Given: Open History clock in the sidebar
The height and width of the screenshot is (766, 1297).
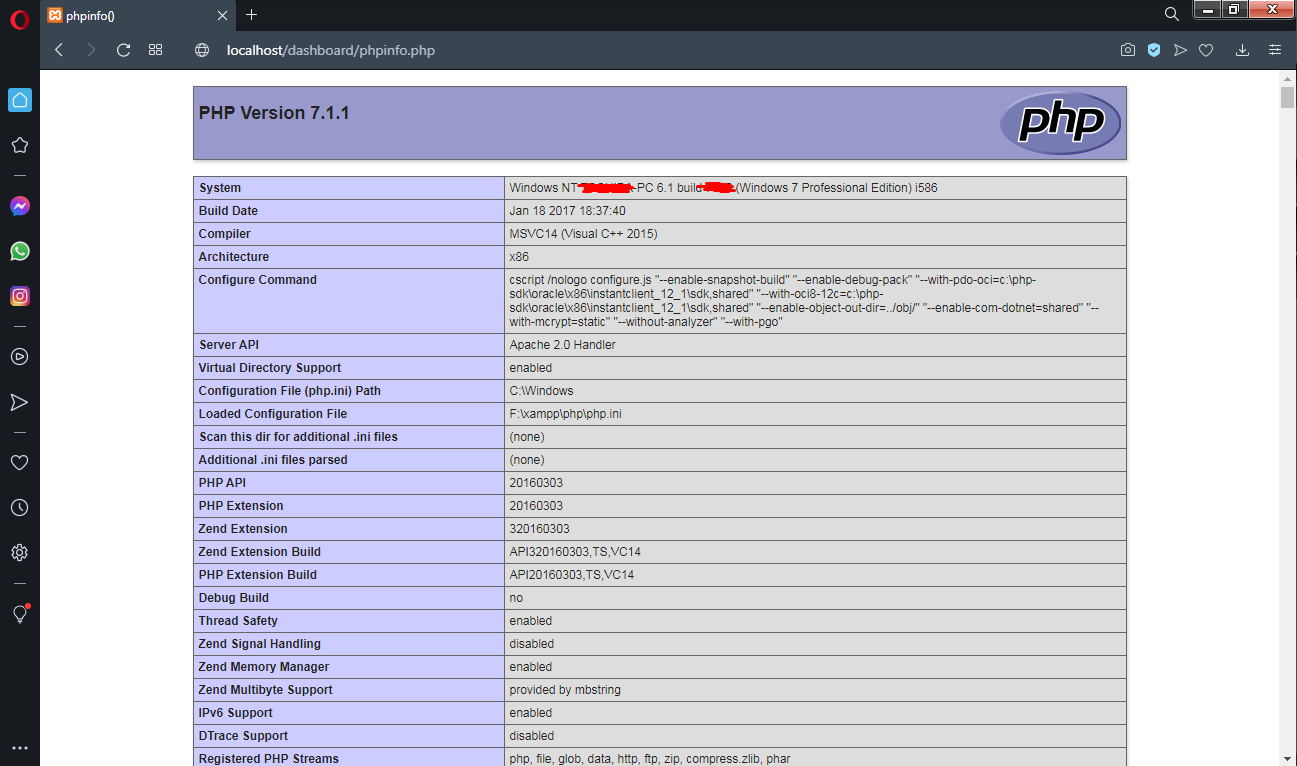Looking at the screenshot, I should coord(20,507).
